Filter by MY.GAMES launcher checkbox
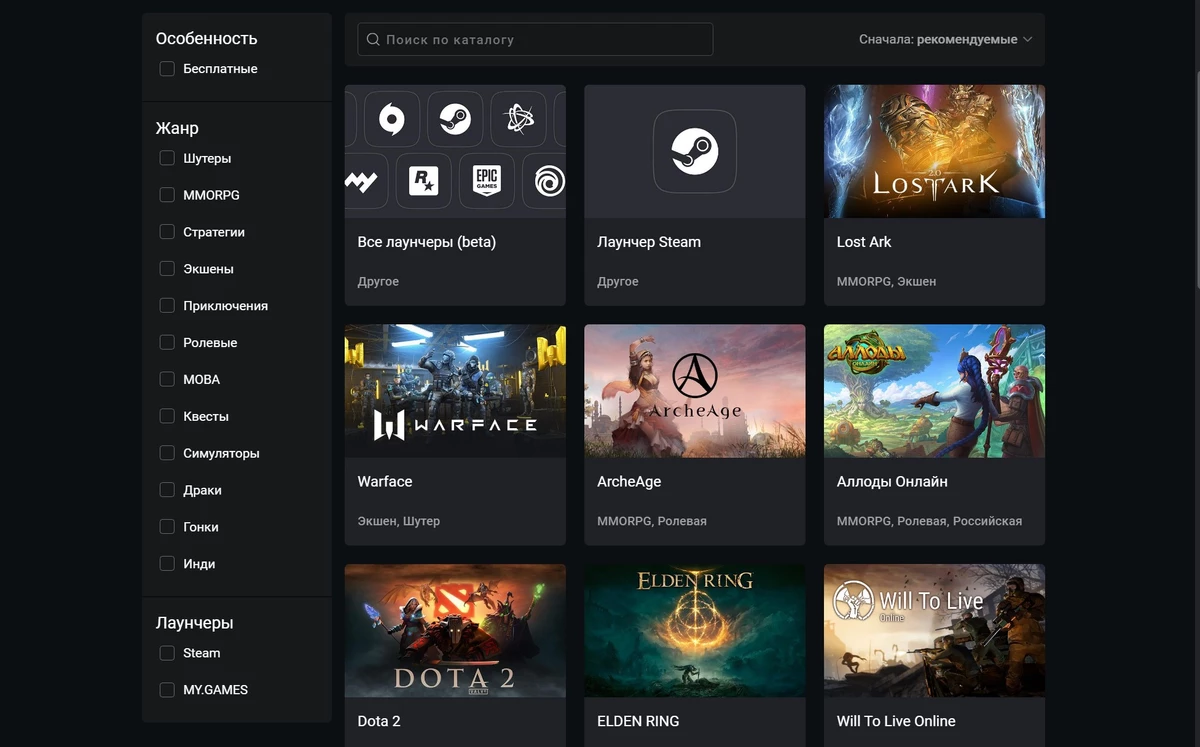 tap(167, 690)
